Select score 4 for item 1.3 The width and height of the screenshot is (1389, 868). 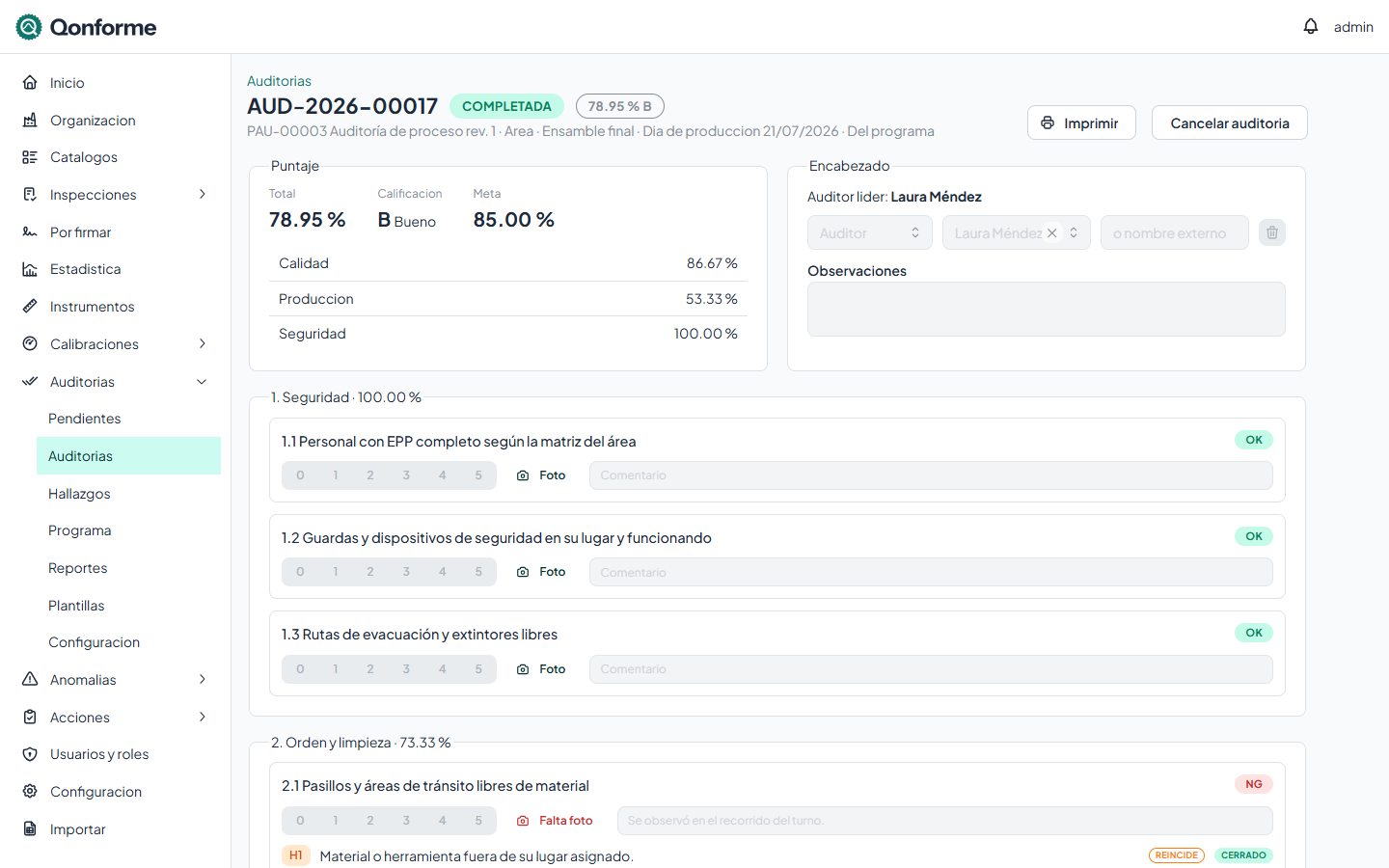tap(443, 669)
